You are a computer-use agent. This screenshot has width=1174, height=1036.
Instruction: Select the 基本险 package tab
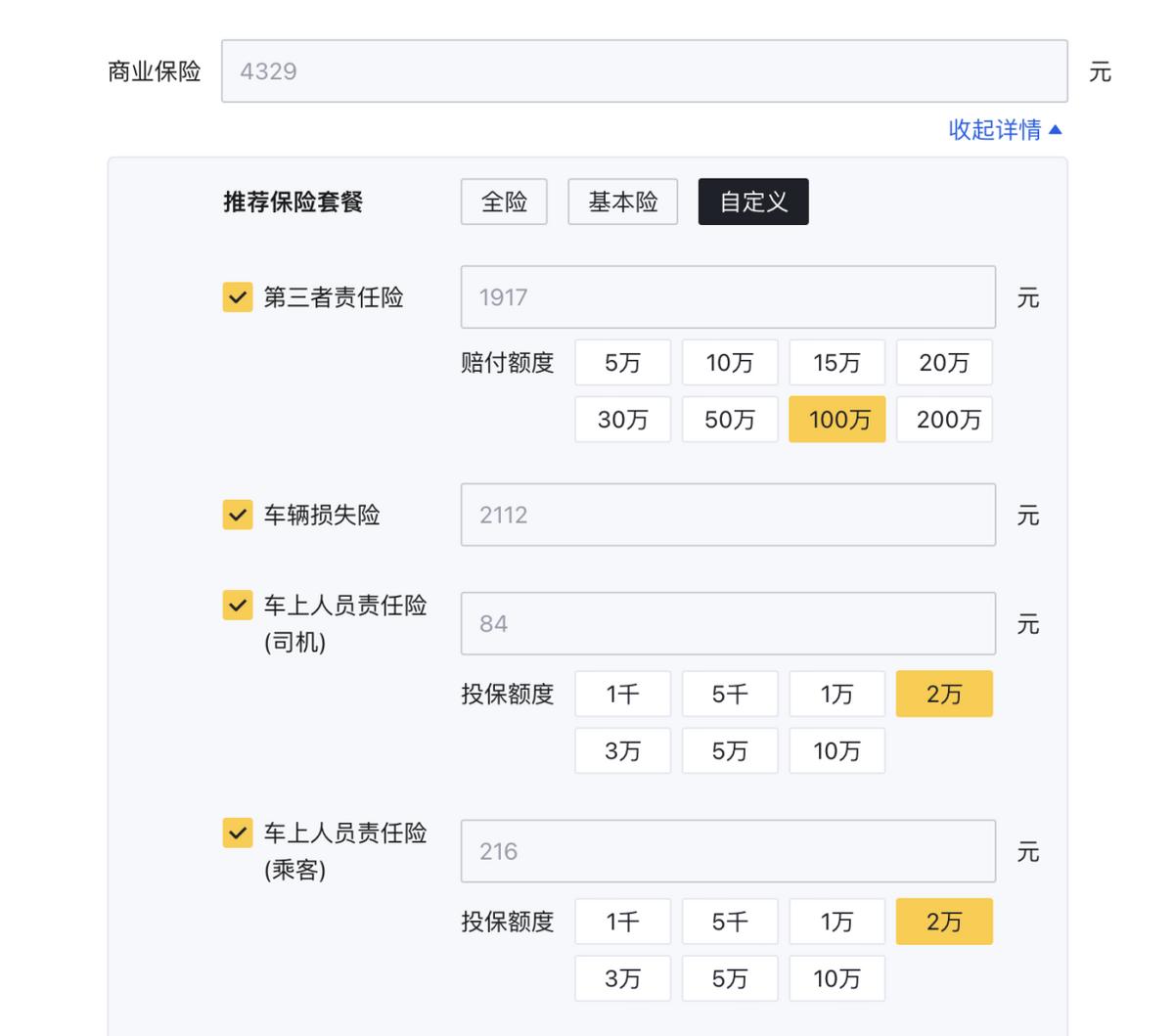622,202
